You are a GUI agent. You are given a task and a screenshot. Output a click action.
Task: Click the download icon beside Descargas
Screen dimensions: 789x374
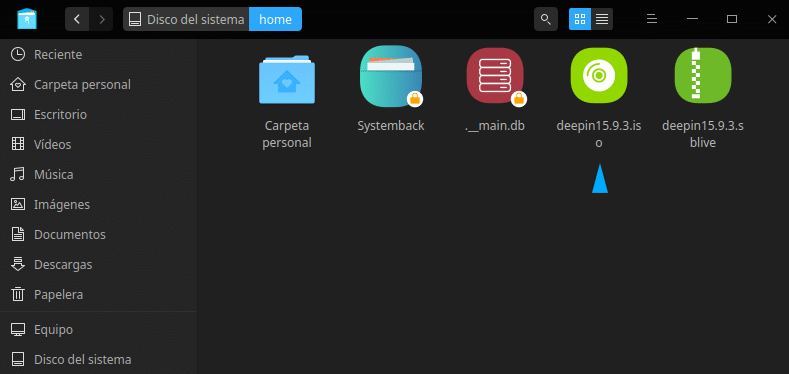pos(18,264)
